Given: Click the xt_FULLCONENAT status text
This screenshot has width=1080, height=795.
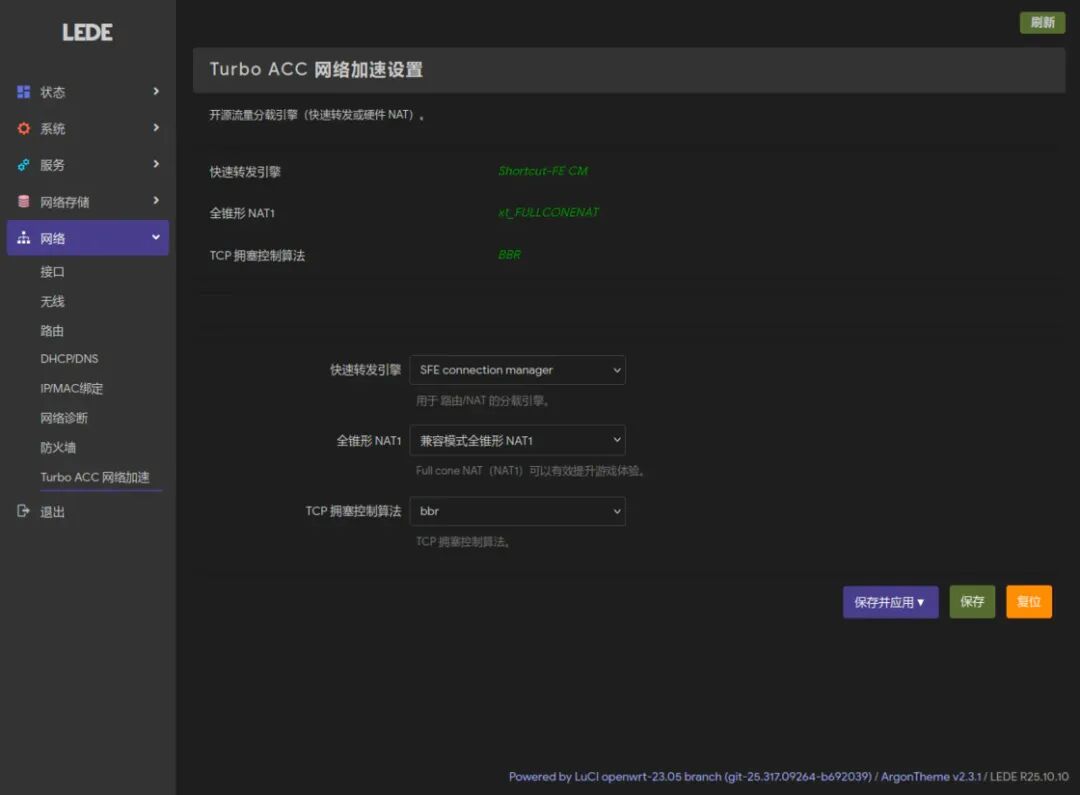Looking at the screenshot, I should (x=548, y=212).
